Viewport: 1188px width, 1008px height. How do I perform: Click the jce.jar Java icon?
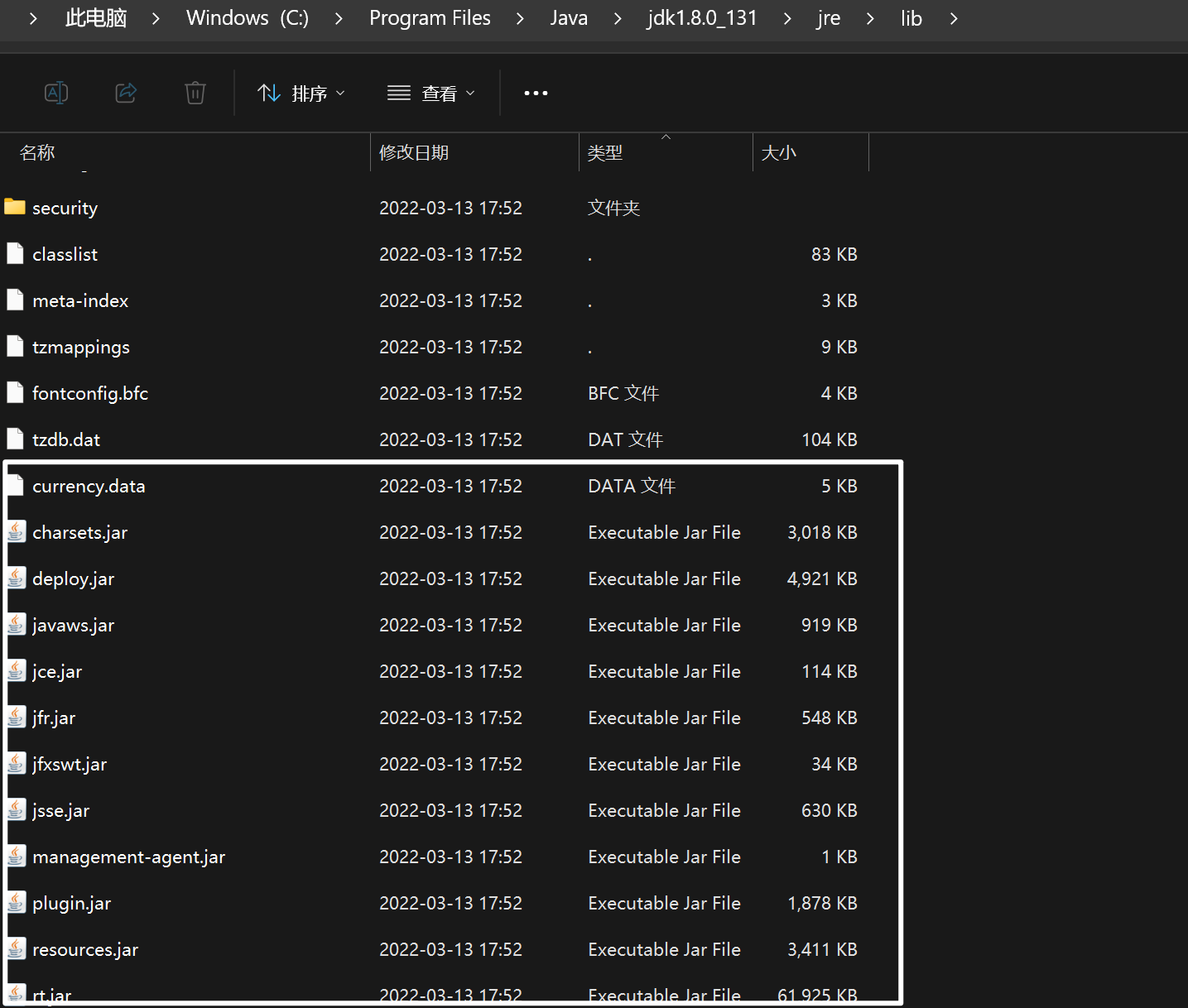[17, 671]
